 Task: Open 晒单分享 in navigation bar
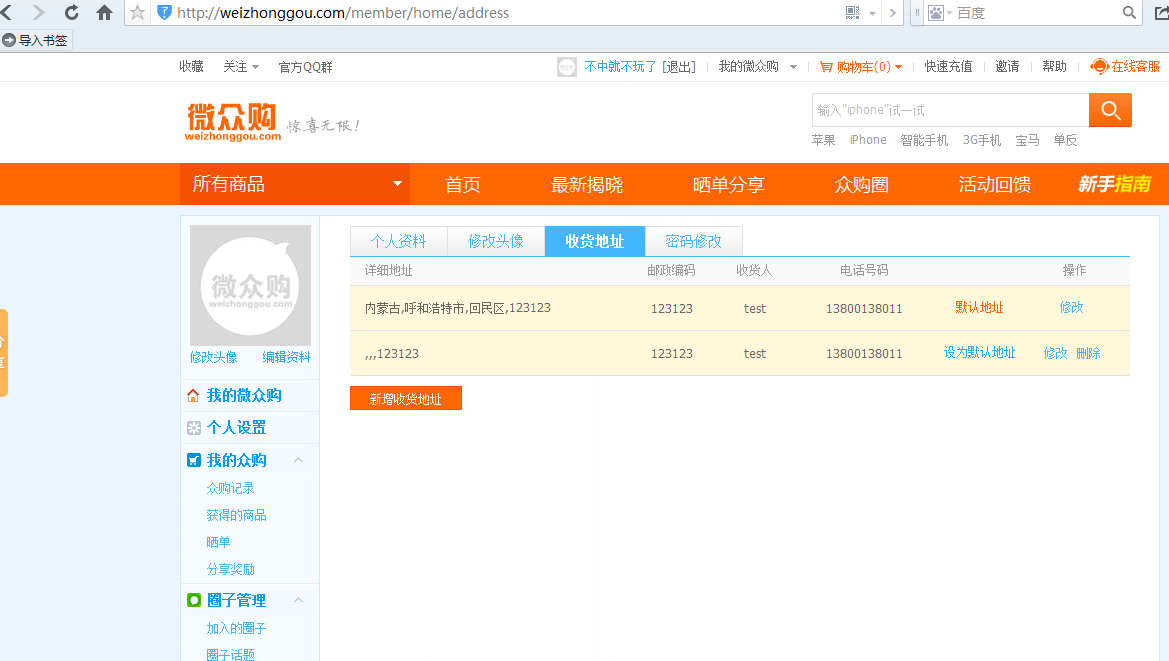(x=728, y=185)
